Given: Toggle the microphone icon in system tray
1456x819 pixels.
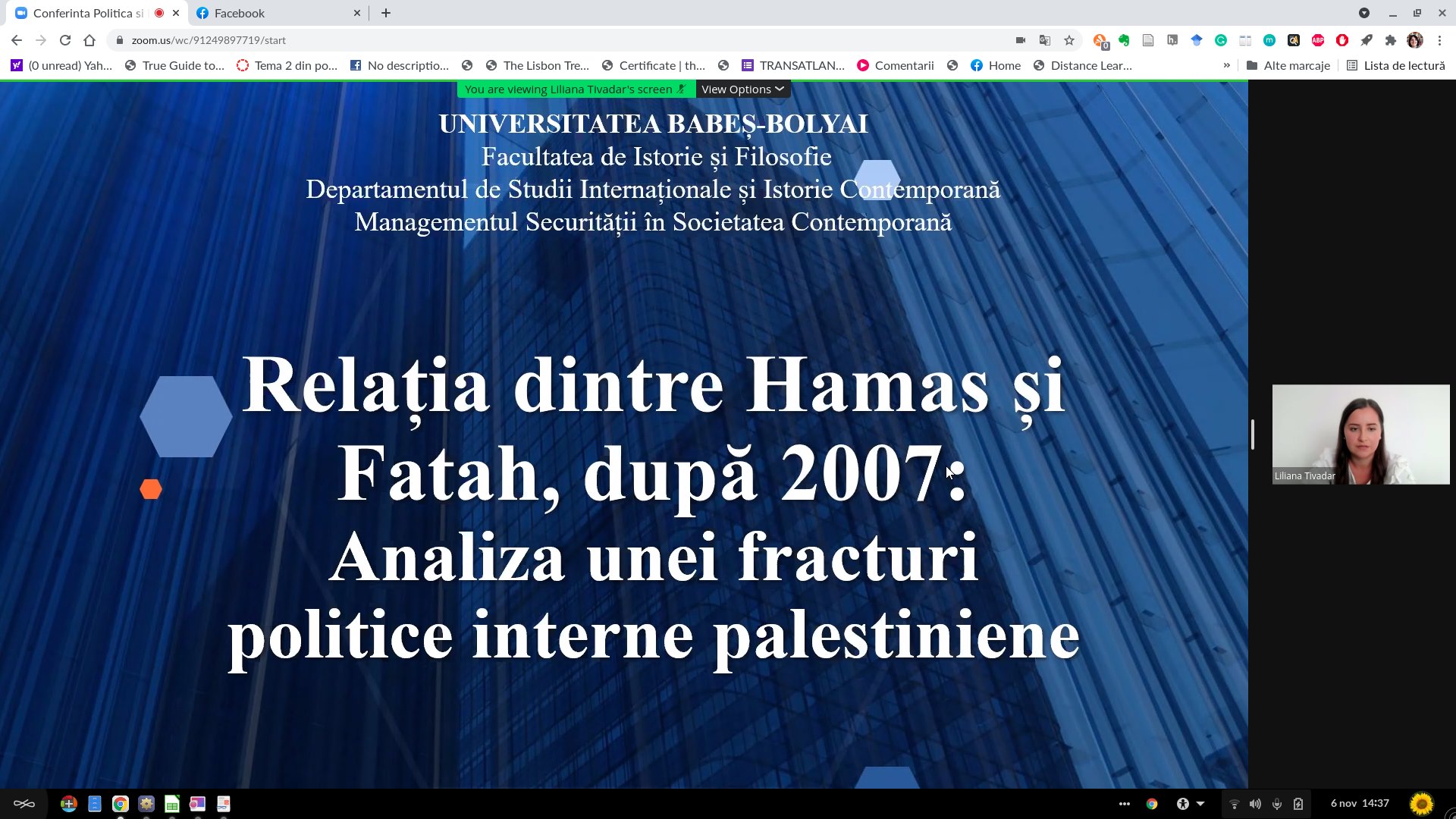Looking at the screenshot, I should (1277, 804).
